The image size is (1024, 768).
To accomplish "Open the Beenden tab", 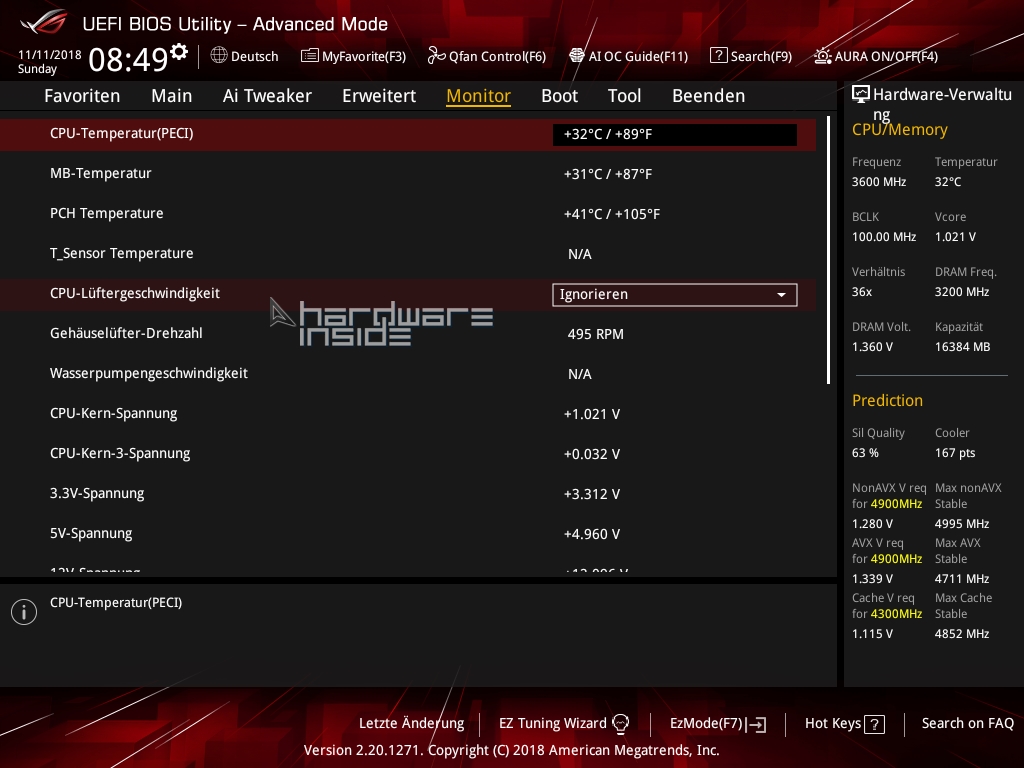I will [709, 96].
